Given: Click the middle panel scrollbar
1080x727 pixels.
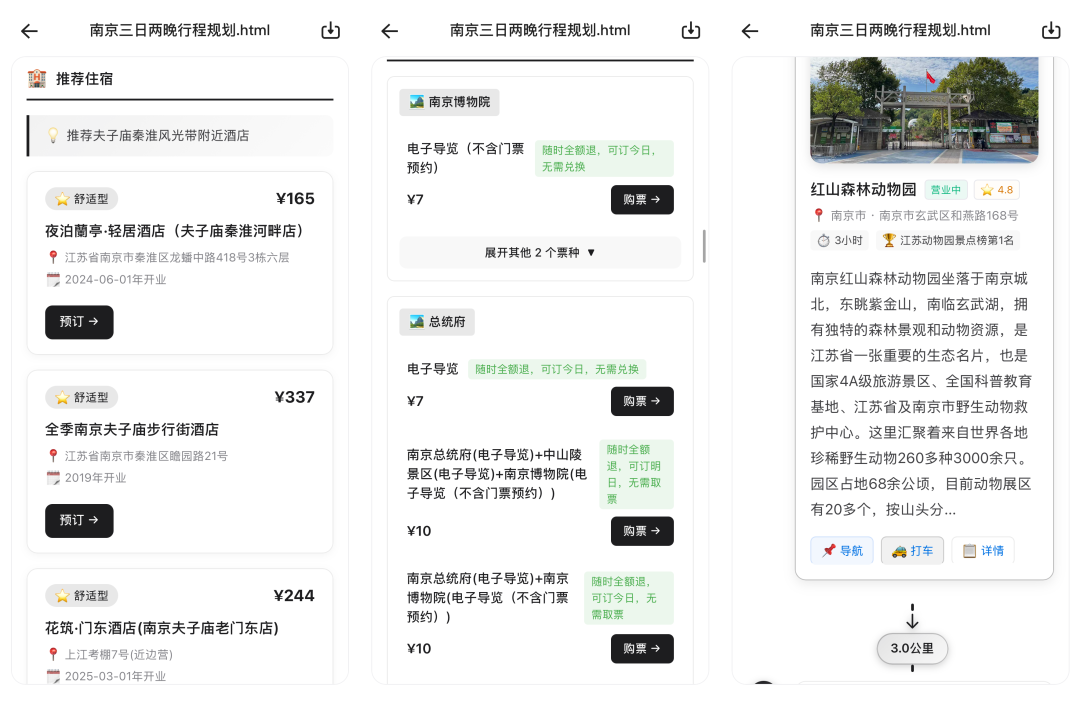Looking at the screenshot, I should point(705,246).
